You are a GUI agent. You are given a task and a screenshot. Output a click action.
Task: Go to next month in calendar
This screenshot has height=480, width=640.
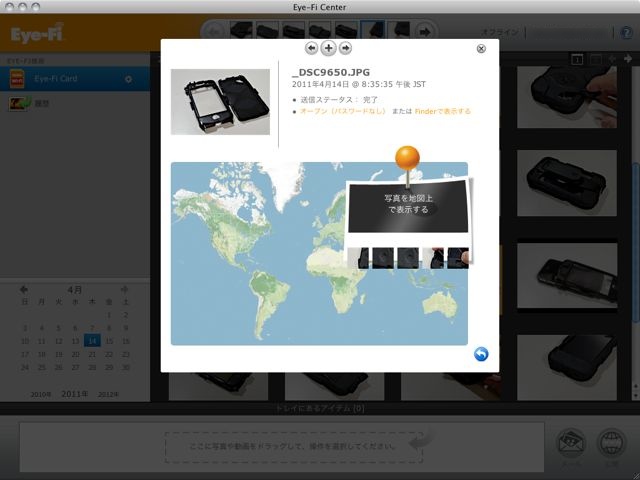tap(125, 289)
